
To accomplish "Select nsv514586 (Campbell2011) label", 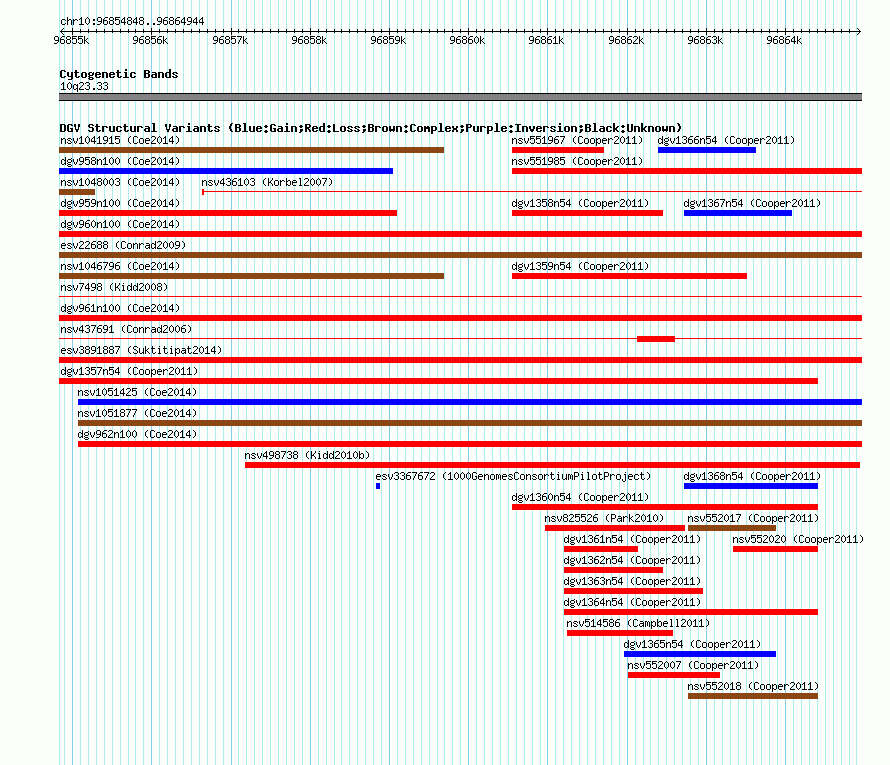I will 638,623.
